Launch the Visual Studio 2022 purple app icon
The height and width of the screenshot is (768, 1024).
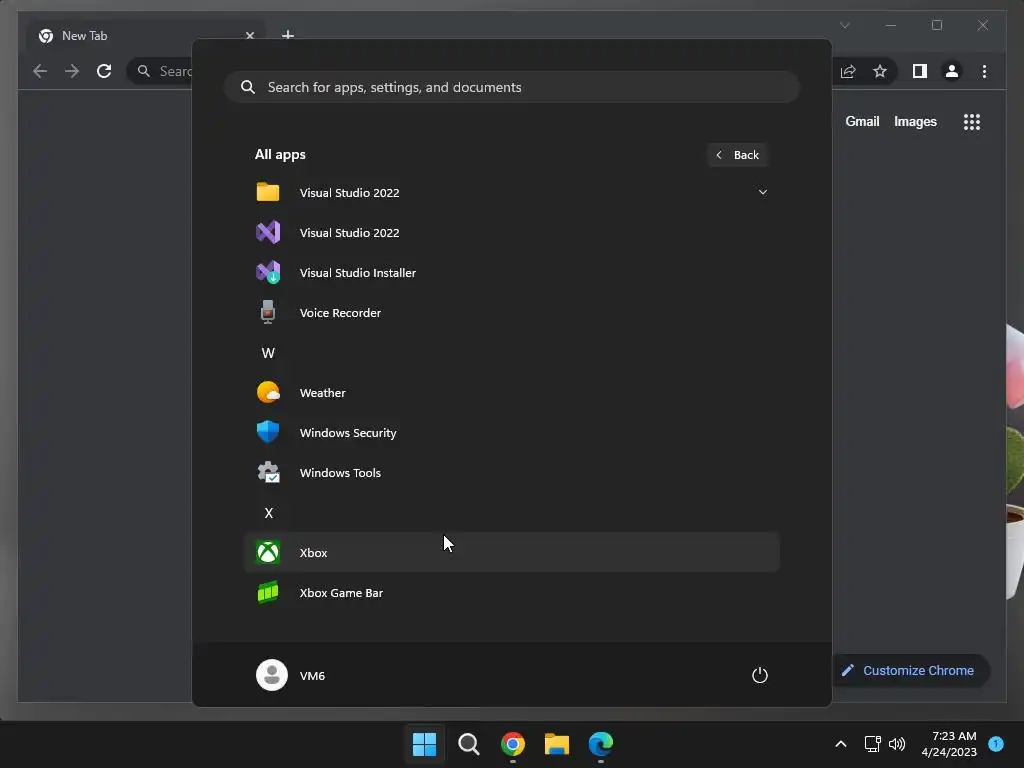[268, 232]
